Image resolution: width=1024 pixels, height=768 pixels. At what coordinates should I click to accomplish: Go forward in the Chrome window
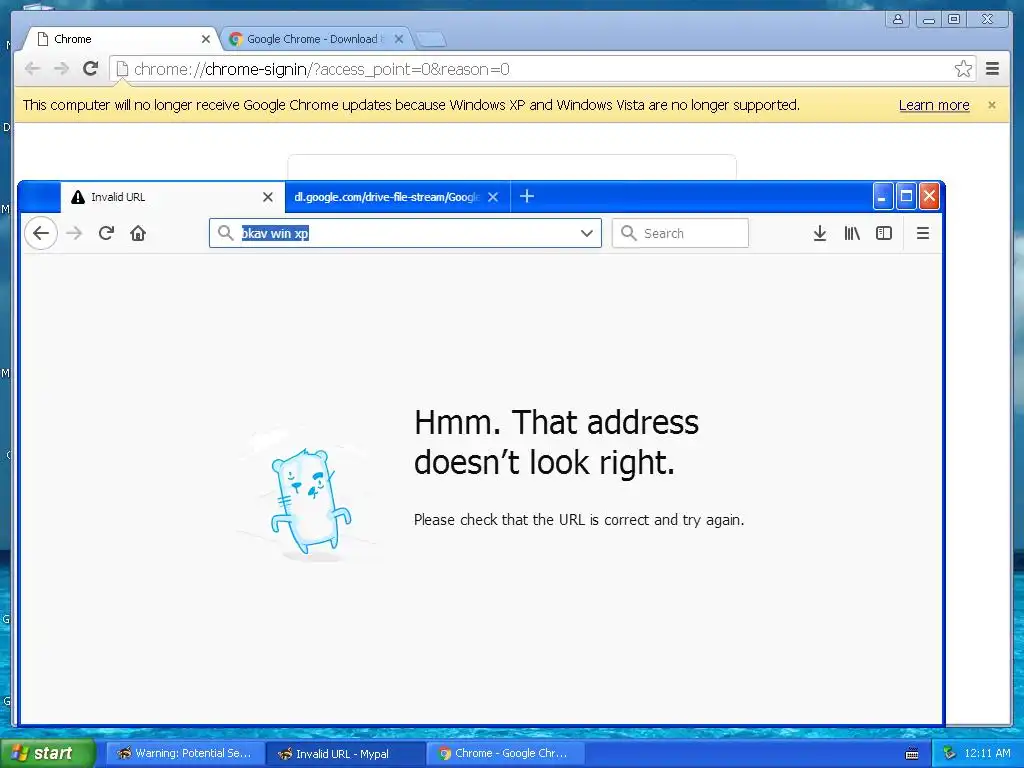point(61,69)
